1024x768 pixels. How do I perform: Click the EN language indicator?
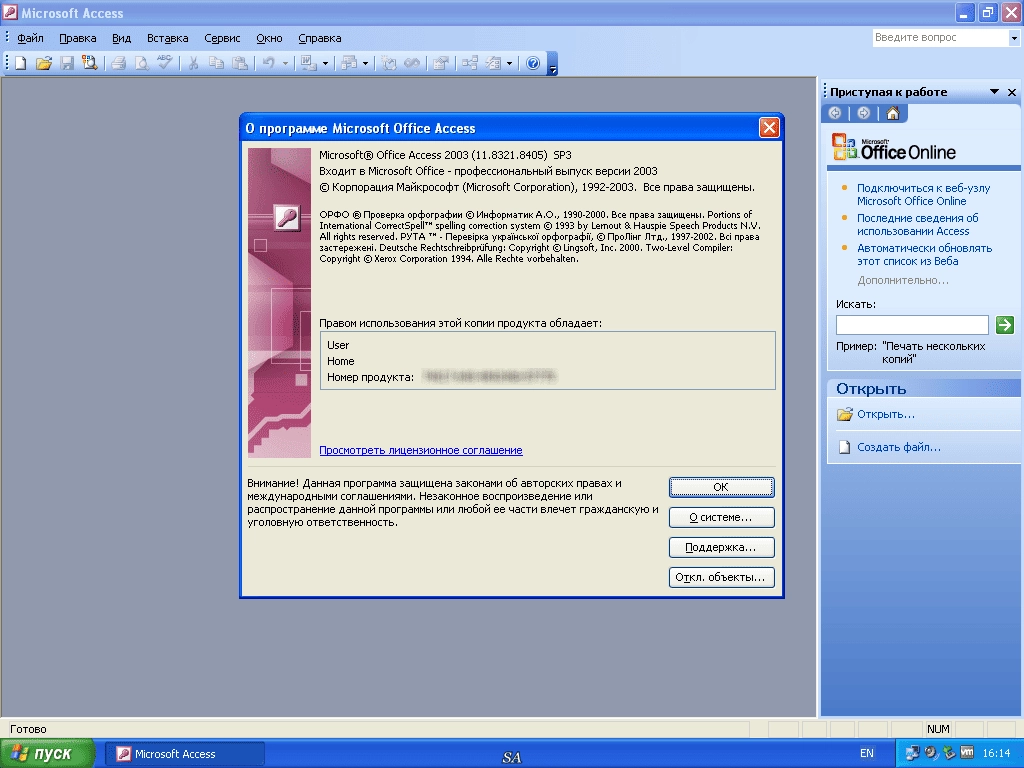click(x=867, y=754)
